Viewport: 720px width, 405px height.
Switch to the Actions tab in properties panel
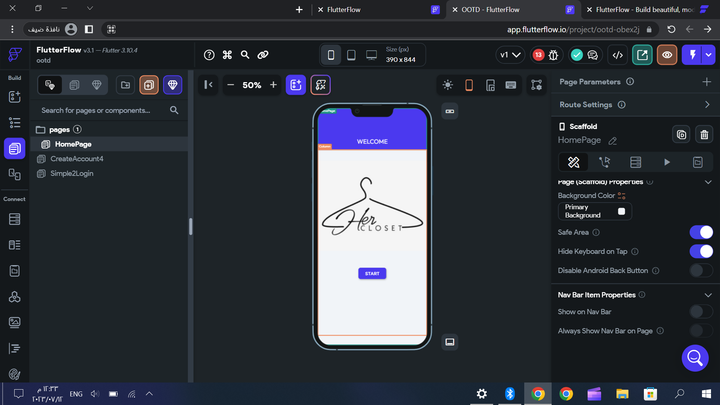tap(604, 162)
